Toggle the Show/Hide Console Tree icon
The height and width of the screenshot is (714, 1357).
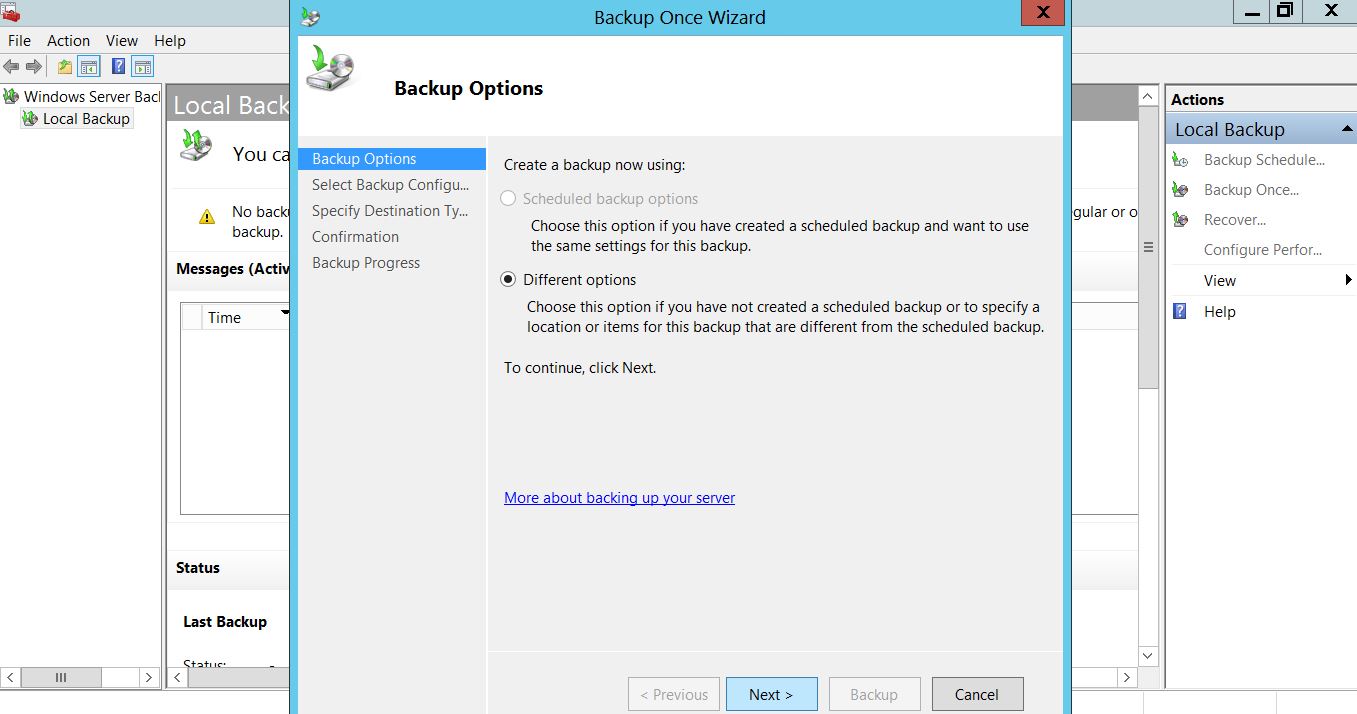pos(89,67)
